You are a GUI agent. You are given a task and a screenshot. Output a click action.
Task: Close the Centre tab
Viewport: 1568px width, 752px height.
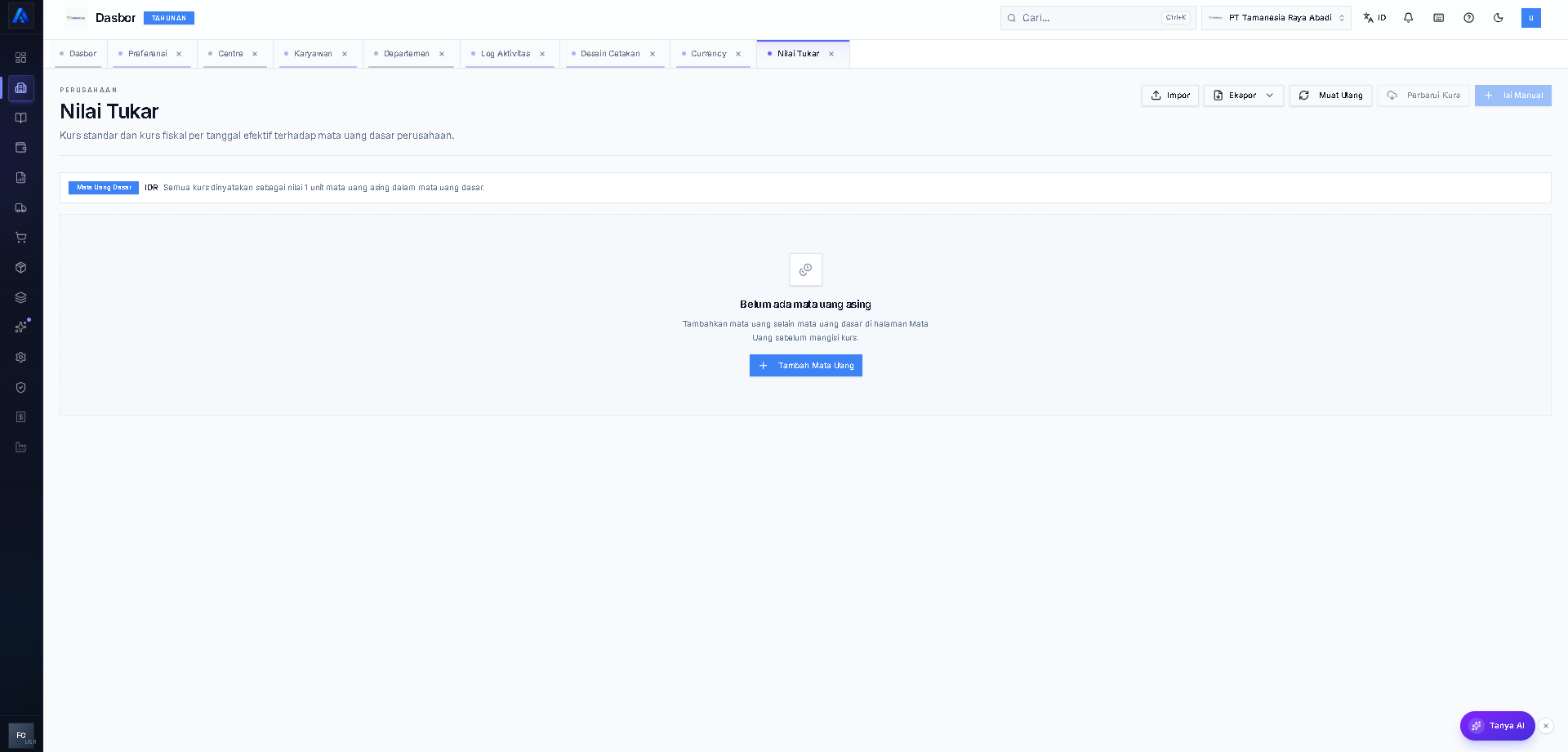255,54
